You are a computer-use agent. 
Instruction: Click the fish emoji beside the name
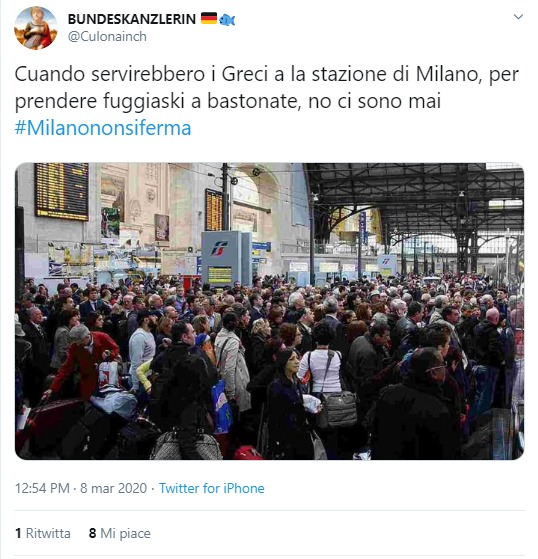[227, 20]
